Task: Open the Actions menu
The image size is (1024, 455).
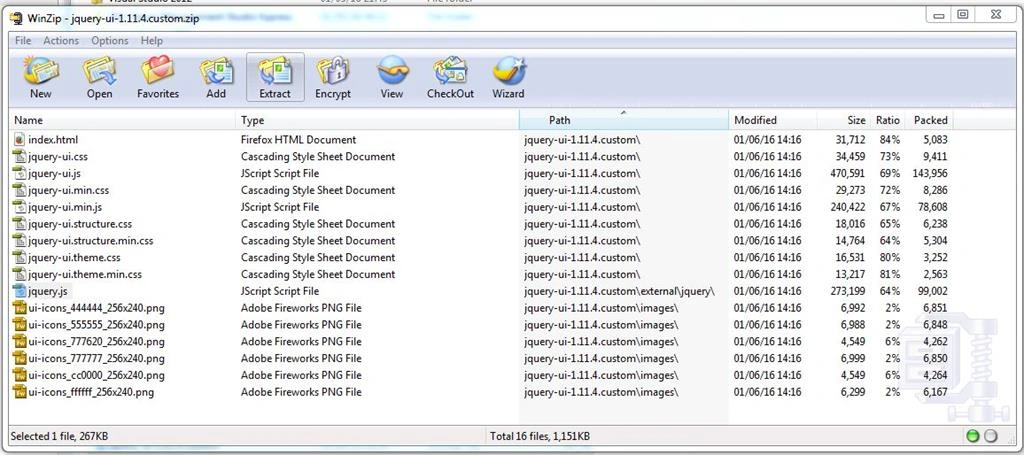Action: (61, 40)
